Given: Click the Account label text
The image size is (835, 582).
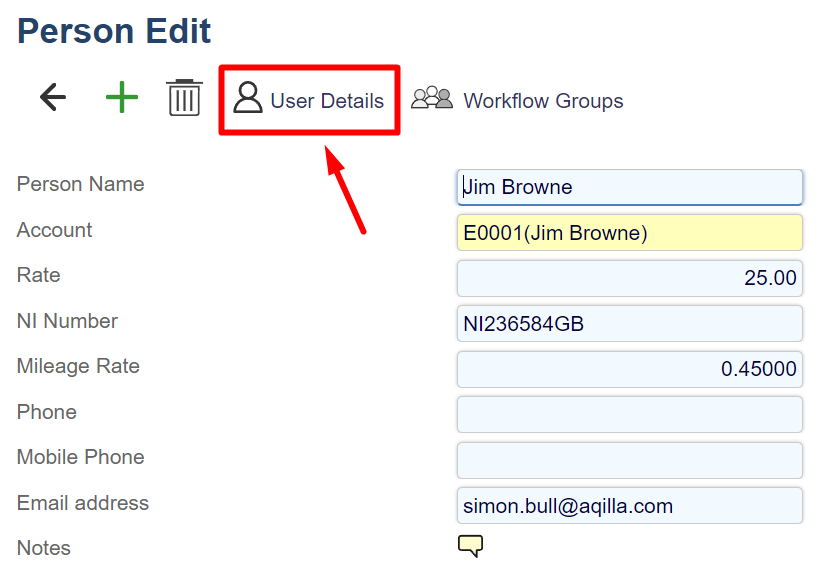Looking at the screenshot, I should [x=54, y=230].
